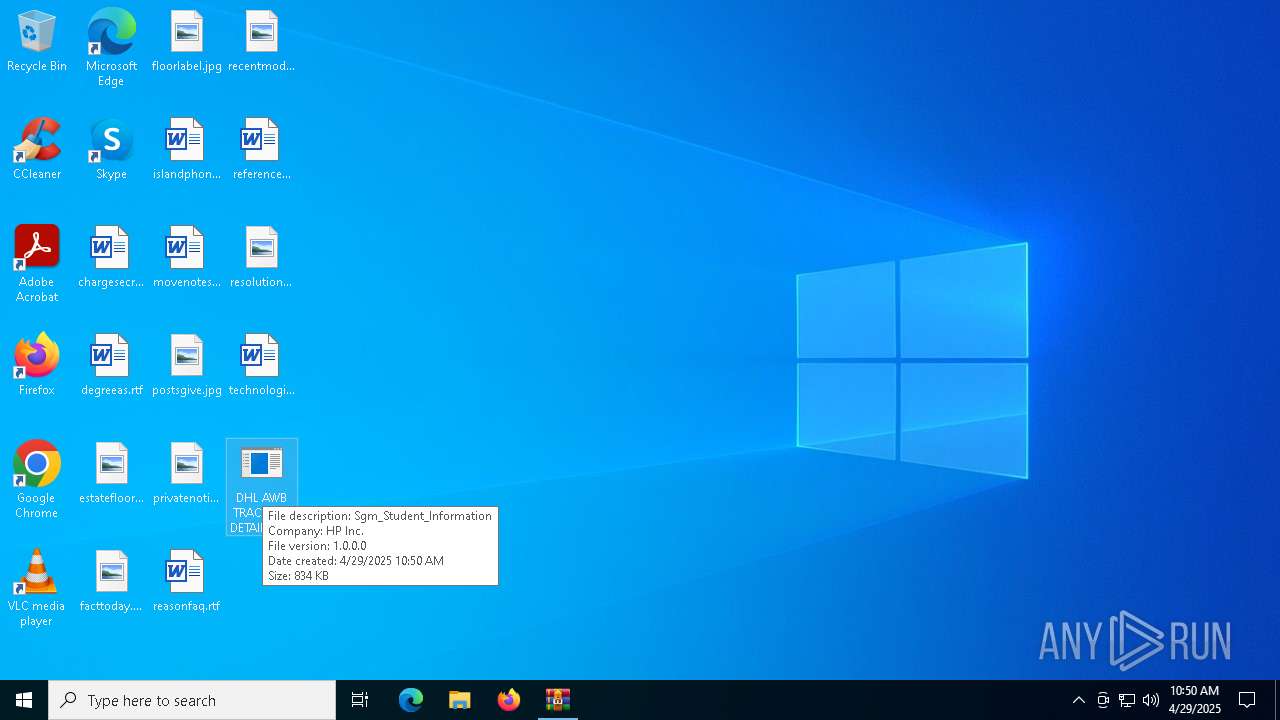Open File Explorer from the taskbar
The image size is (1280, 720).
point(460,700)
